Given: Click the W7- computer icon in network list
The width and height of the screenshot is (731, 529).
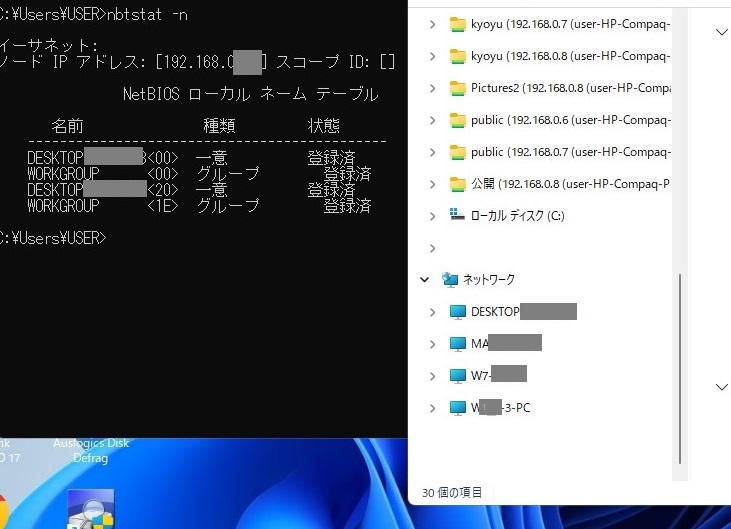Looking at the screenshot, I should click(x=458, y=376).
